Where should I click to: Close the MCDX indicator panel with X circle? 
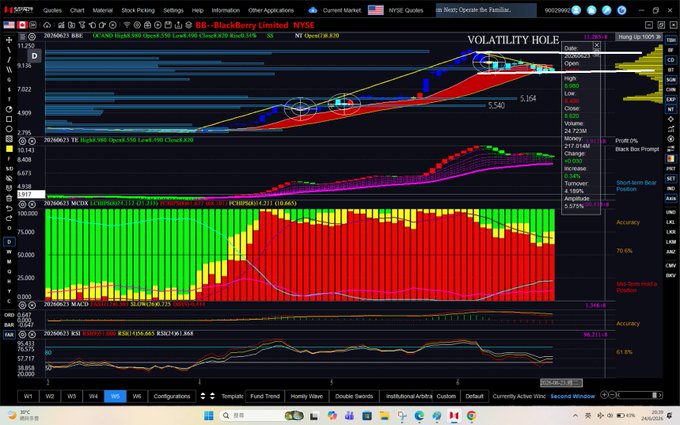[32, 204]
